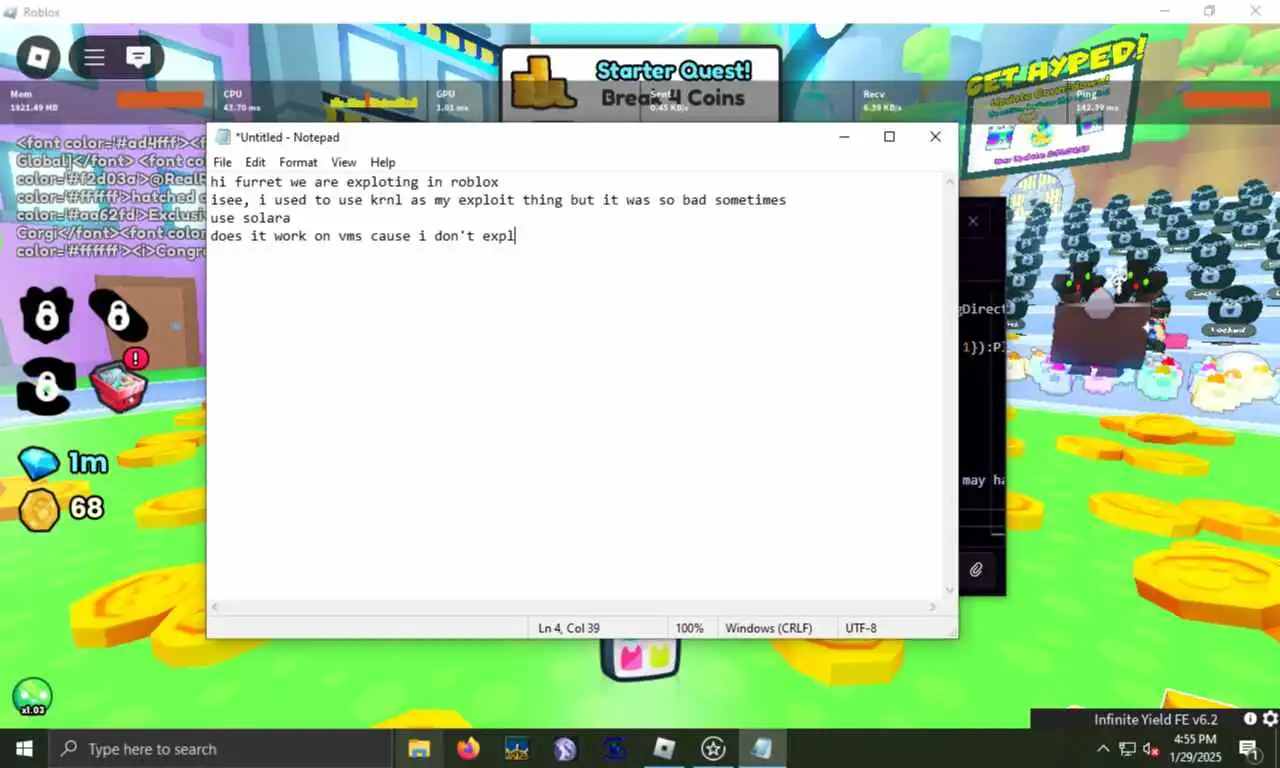Open Infinite Yield settings gear
Image resolution: width=1280 pixels, height=768 pixels.
[1269, 719]
